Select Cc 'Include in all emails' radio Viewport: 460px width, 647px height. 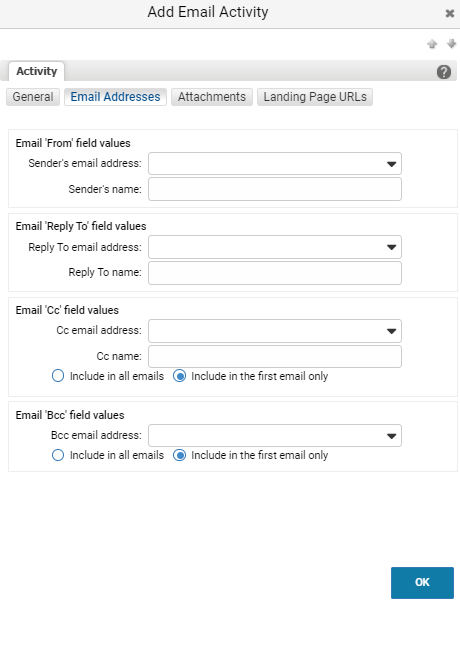coord(58,376)
